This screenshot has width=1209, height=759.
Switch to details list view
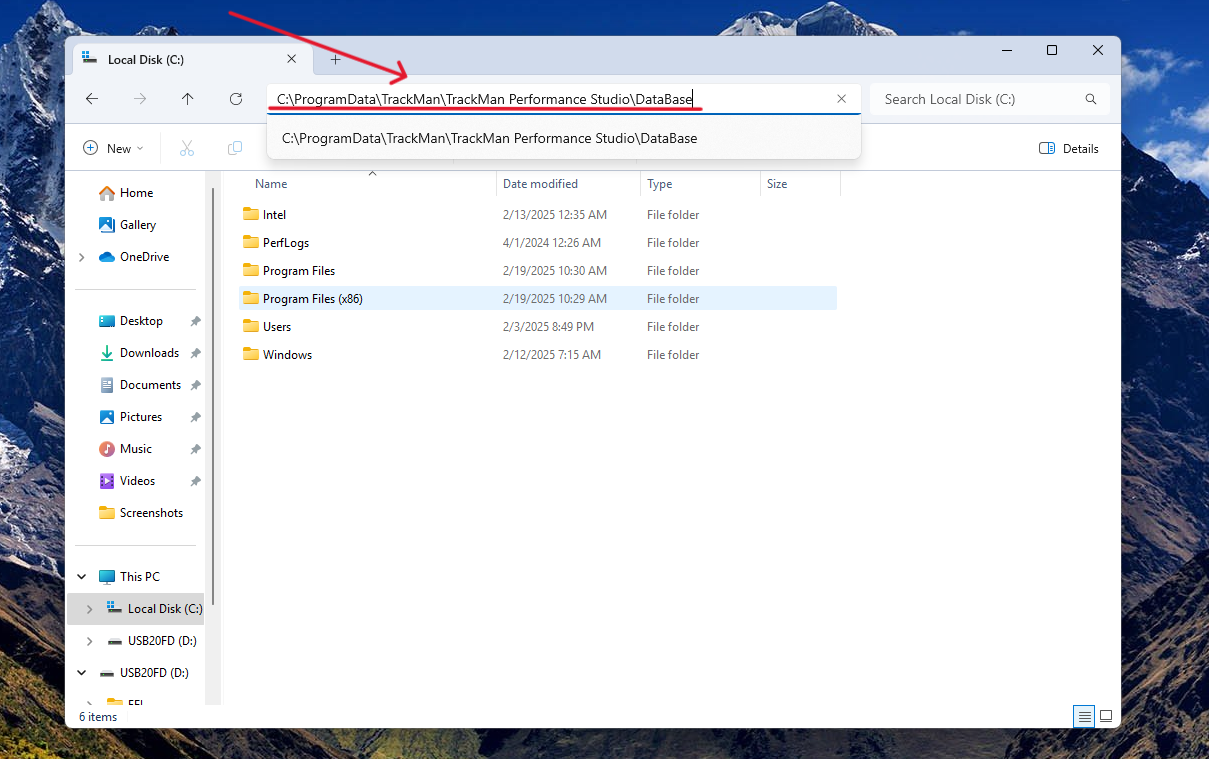pyautogui.click(x=1084, y=716)
